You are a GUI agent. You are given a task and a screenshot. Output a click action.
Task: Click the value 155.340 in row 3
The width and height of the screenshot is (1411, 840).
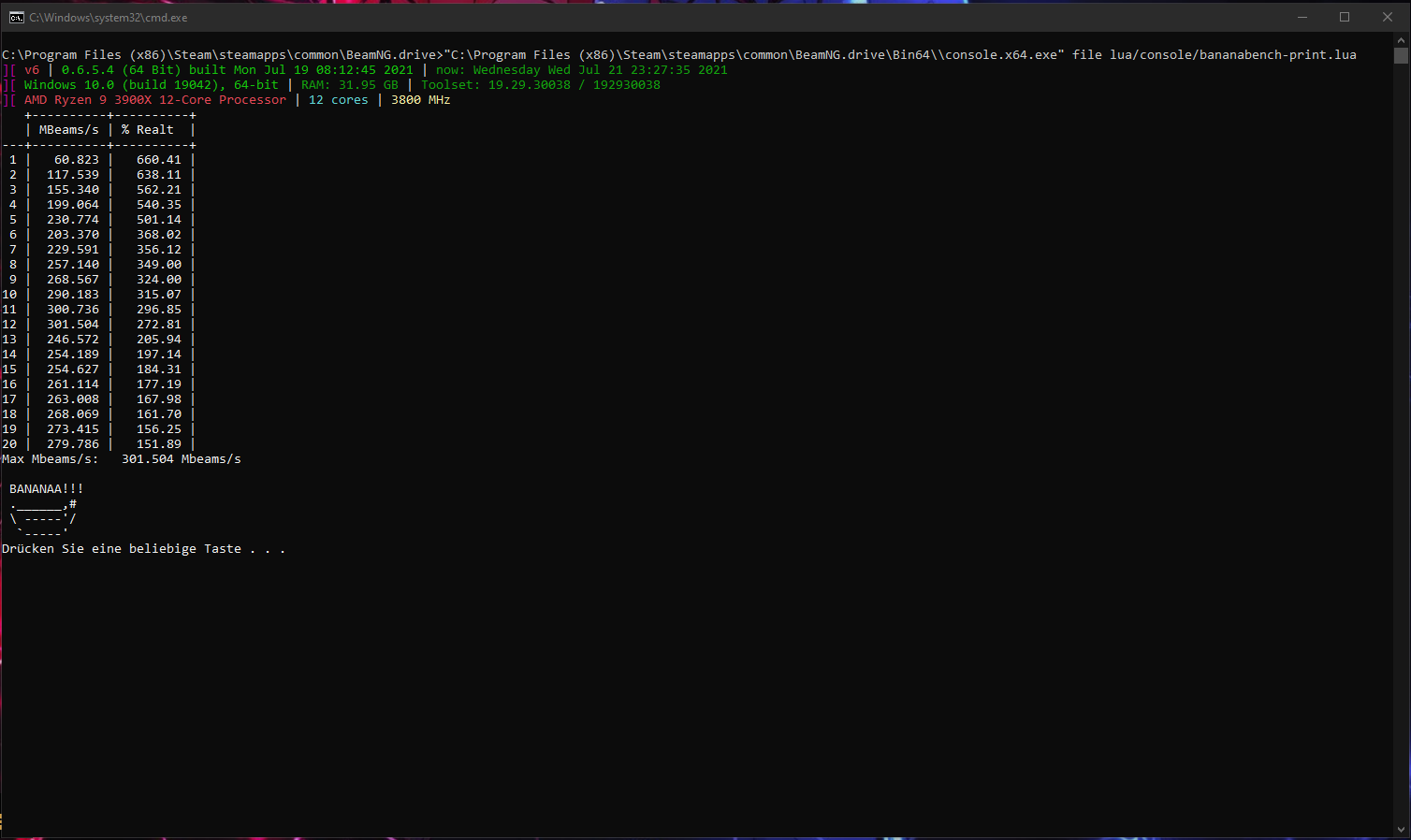[x=73, y=190]
